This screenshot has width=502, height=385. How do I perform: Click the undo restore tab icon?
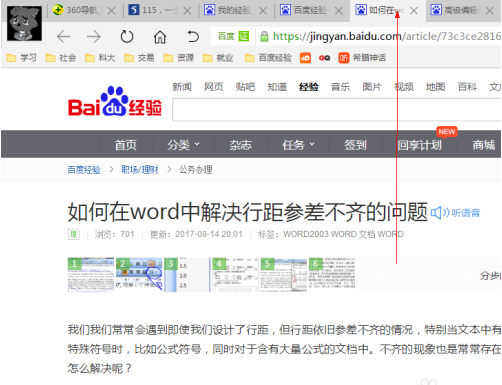point(193,37)
